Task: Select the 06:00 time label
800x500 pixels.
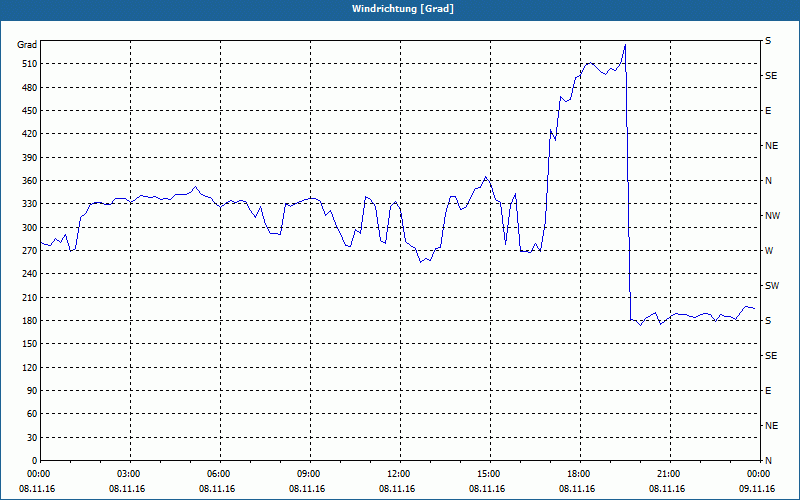Action: (x=219, y=473)
